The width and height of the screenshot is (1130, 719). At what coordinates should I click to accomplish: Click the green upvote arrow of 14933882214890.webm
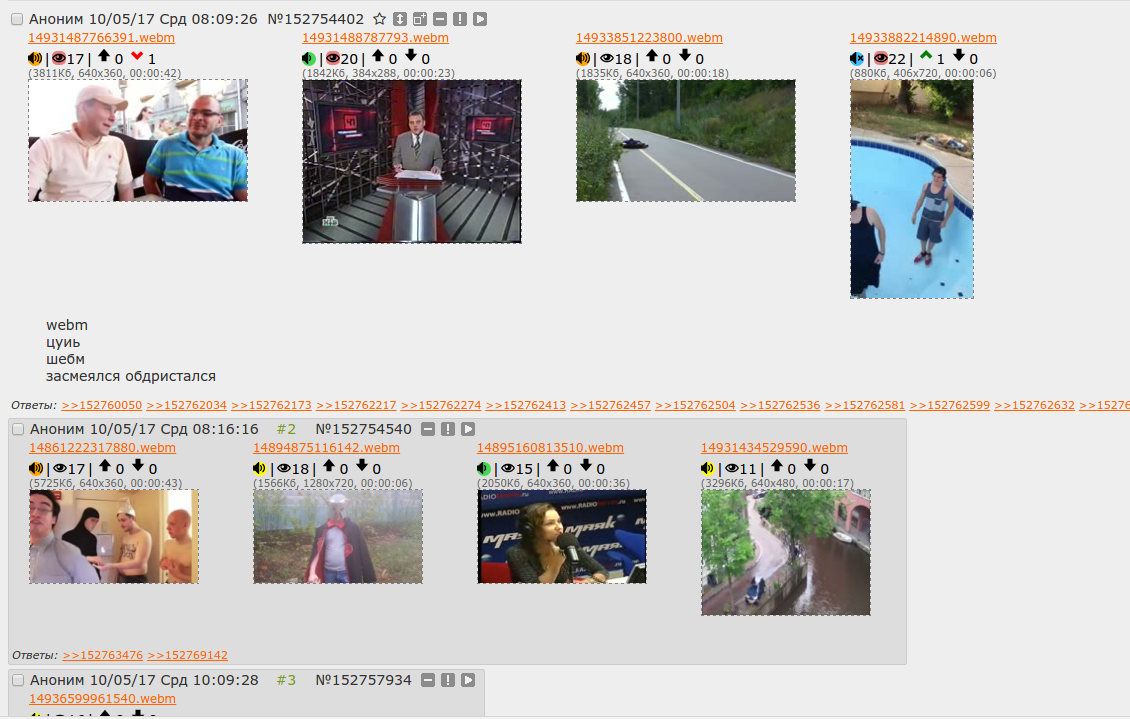coord(926,55)
